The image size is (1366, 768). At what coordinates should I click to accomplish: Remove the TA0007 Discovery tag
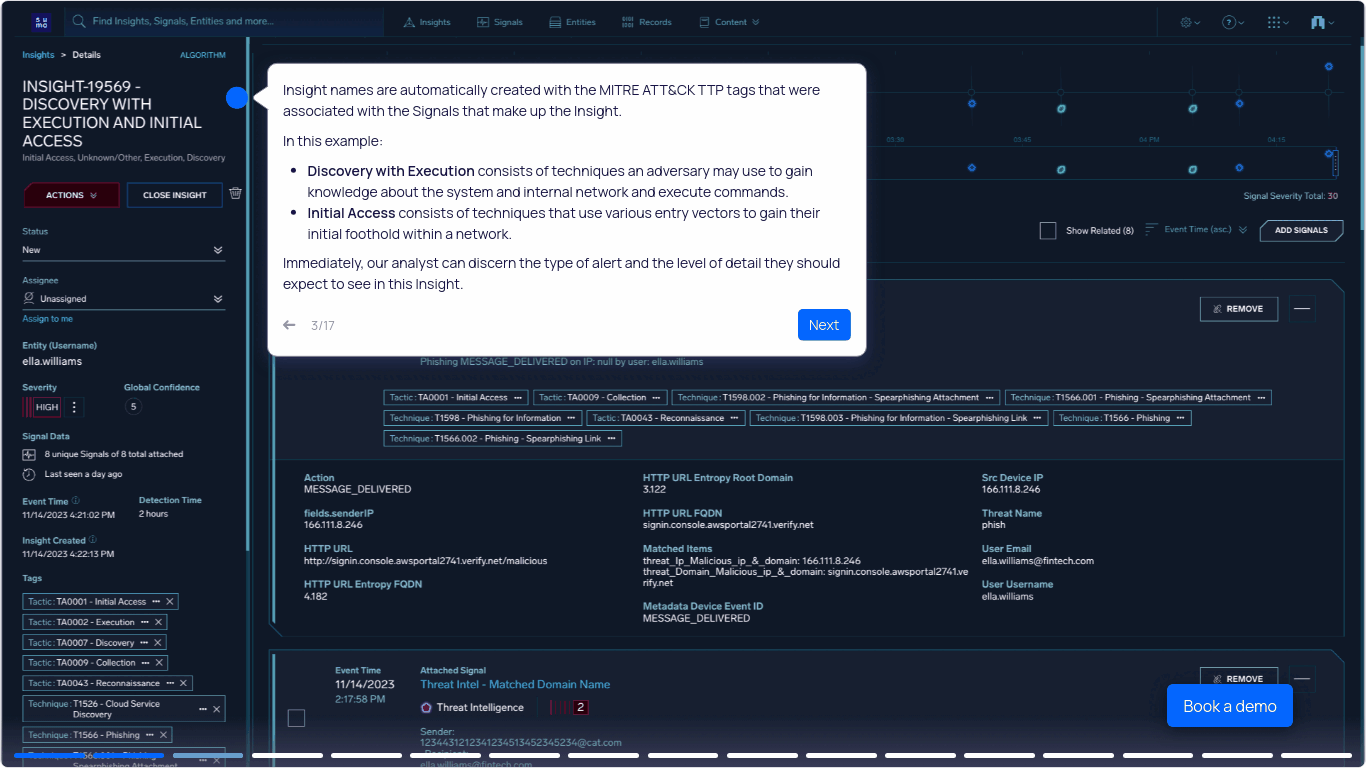(158, 643)
